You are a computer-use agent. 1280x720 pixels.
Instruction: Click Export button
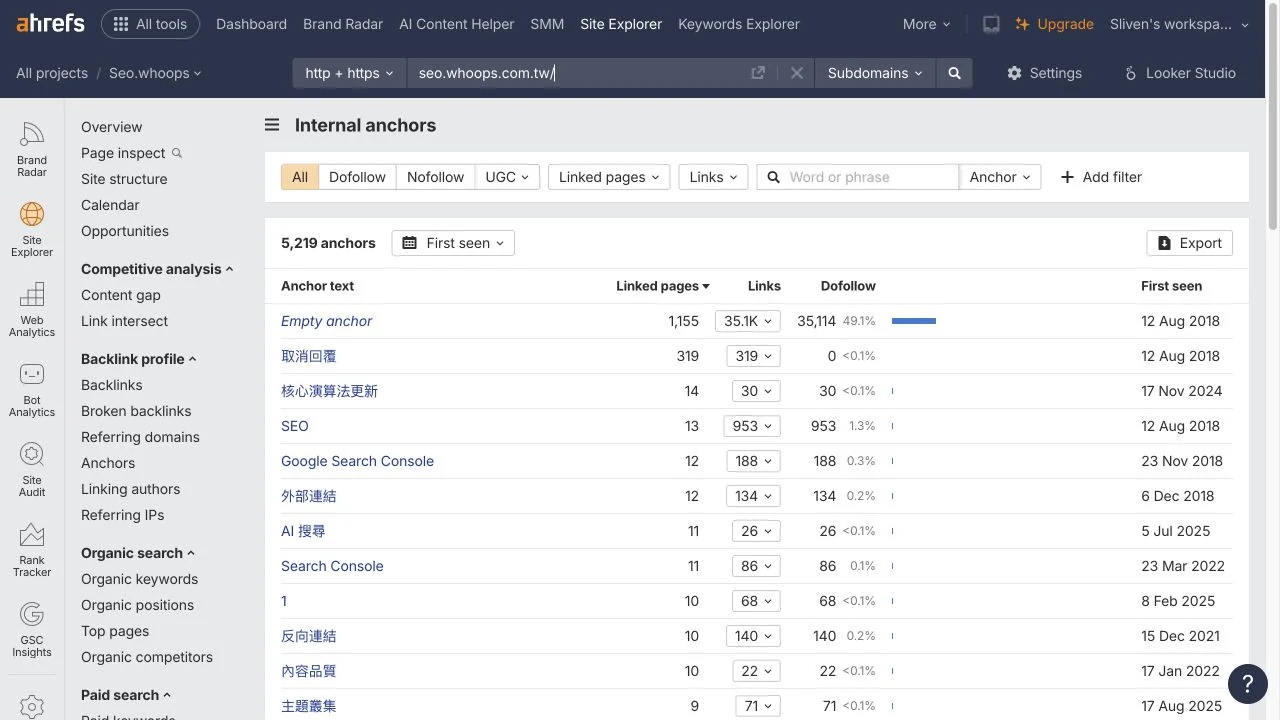coord(1190,243)
